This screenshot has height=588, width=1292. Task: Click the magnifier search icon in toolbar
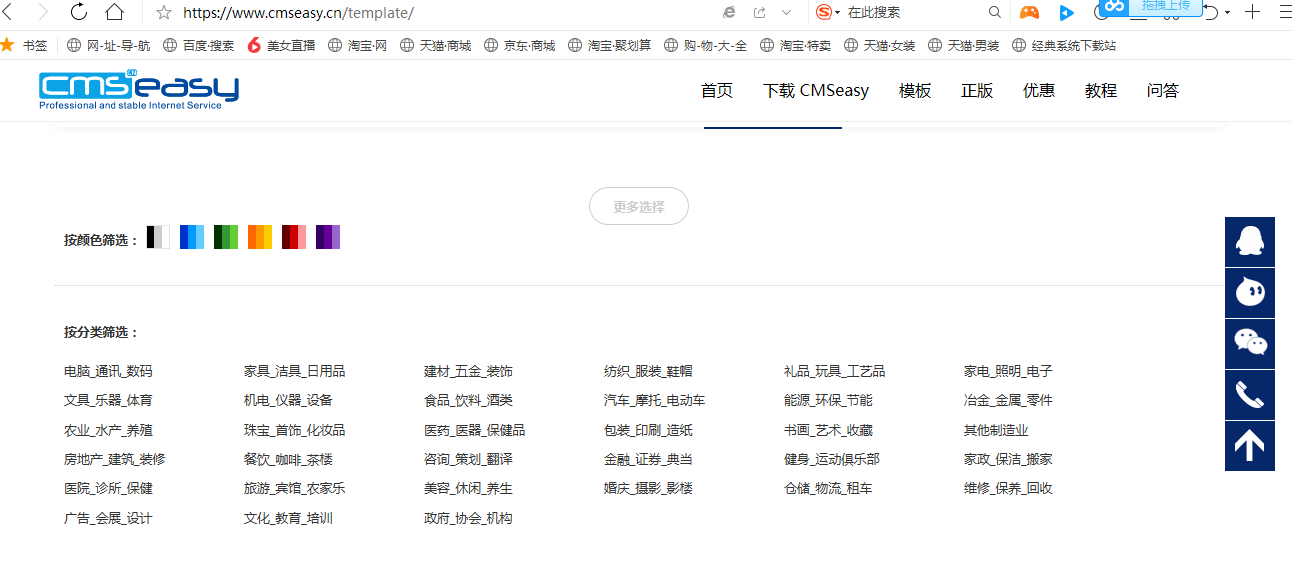coord(994,12)
